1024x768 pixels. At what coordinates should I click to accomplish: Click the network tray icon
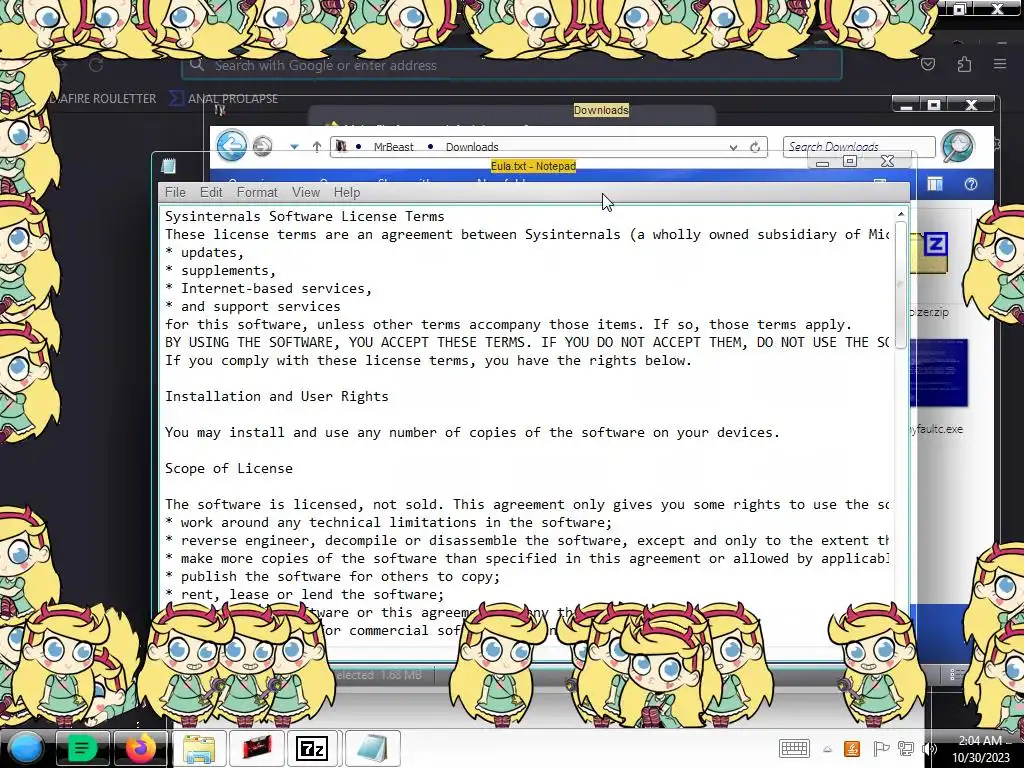(906, 749)
